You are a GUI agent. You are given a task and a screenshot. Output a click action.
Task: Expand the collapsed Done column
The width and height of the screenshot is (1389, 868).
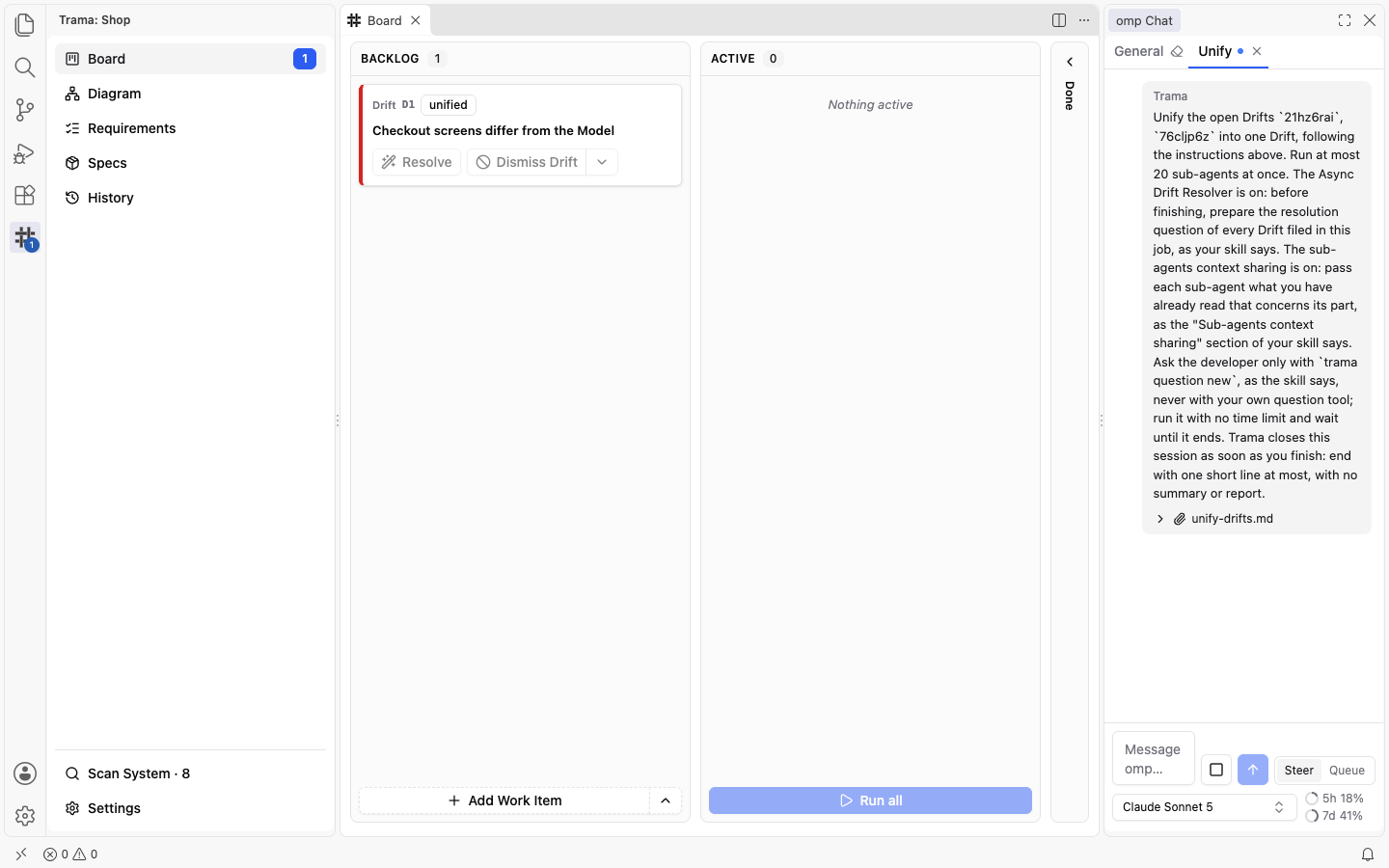point(1070,62)
